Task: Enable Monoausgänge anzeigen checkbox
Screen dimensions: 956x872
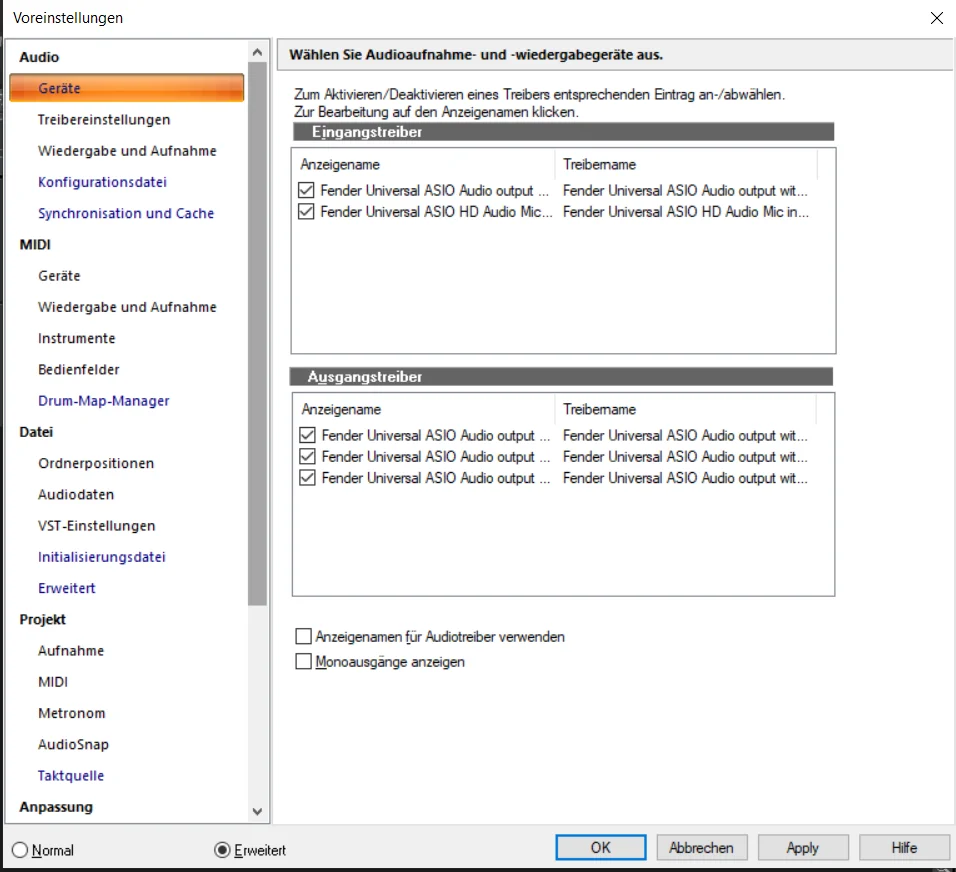Action: tap(303, 661)
